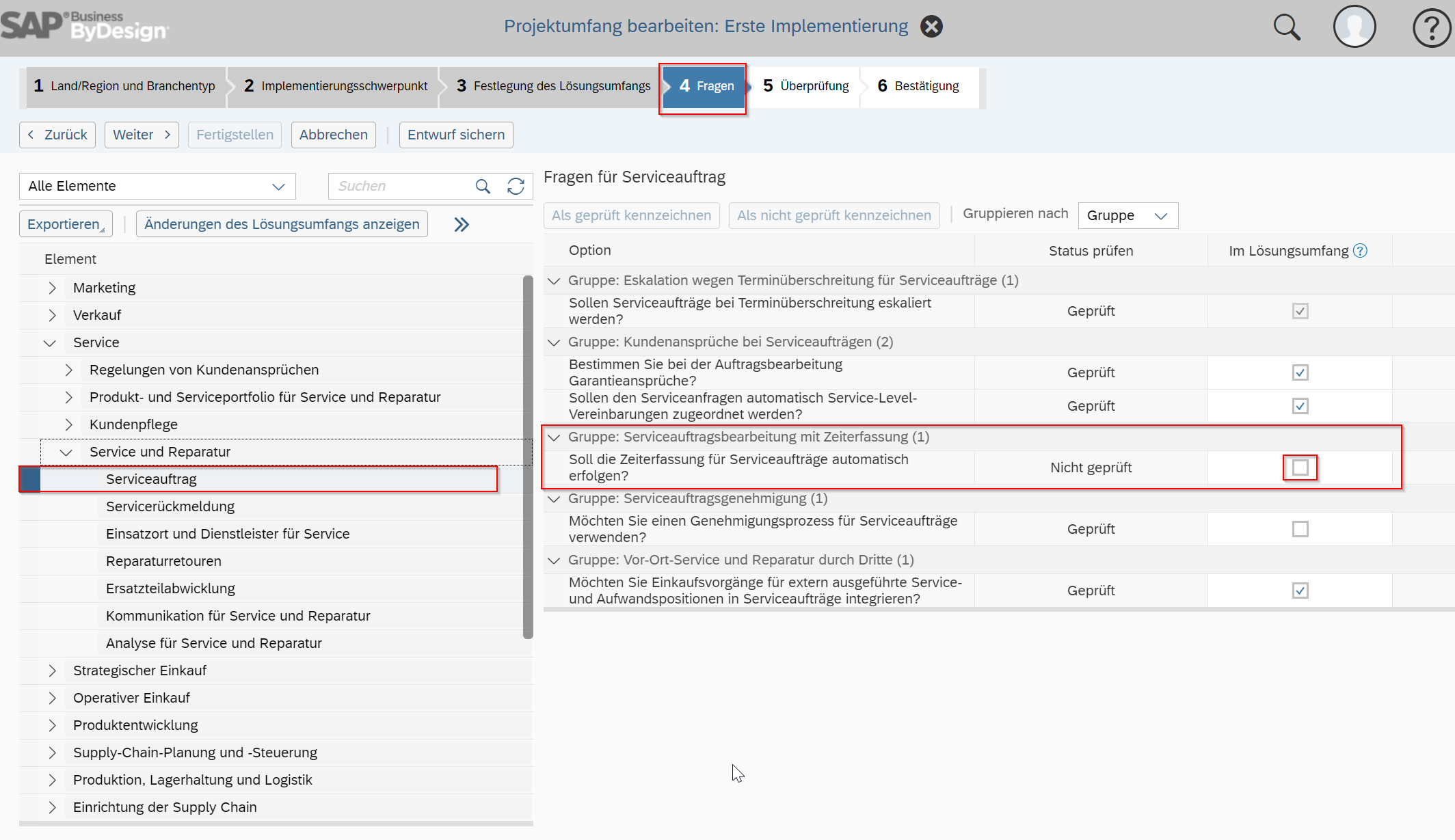Go to step 5 Überprüfung
Viewport: 1455px width, 840px height.
(x=805, y=86)
